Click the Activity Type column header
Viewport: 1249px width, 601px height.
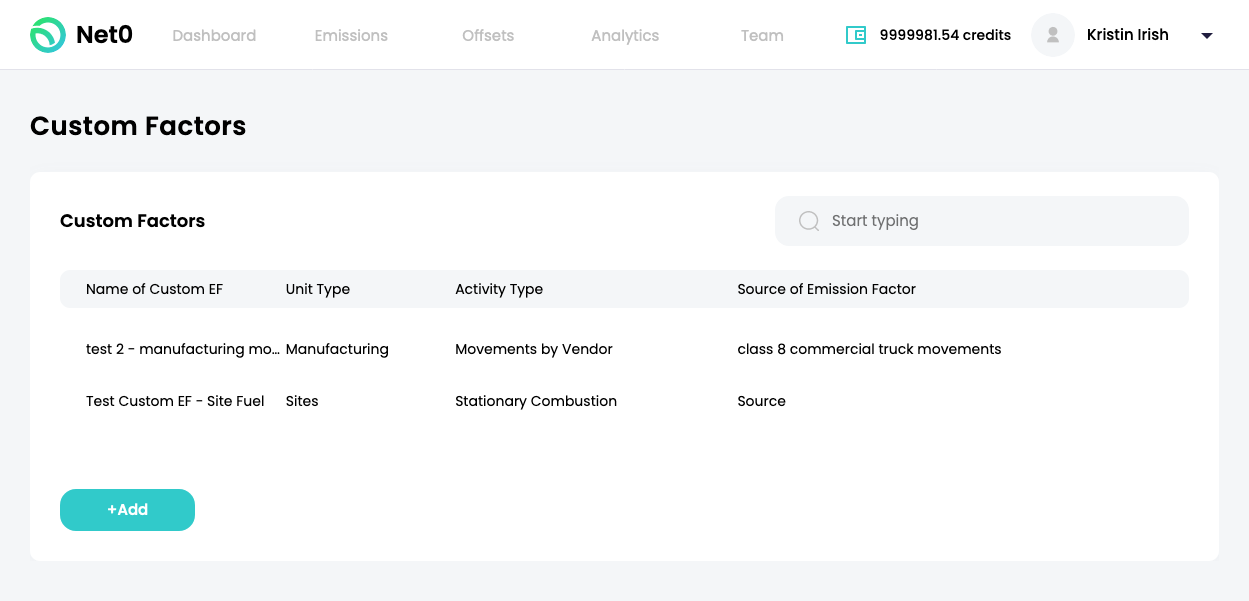tap(499, 289)
